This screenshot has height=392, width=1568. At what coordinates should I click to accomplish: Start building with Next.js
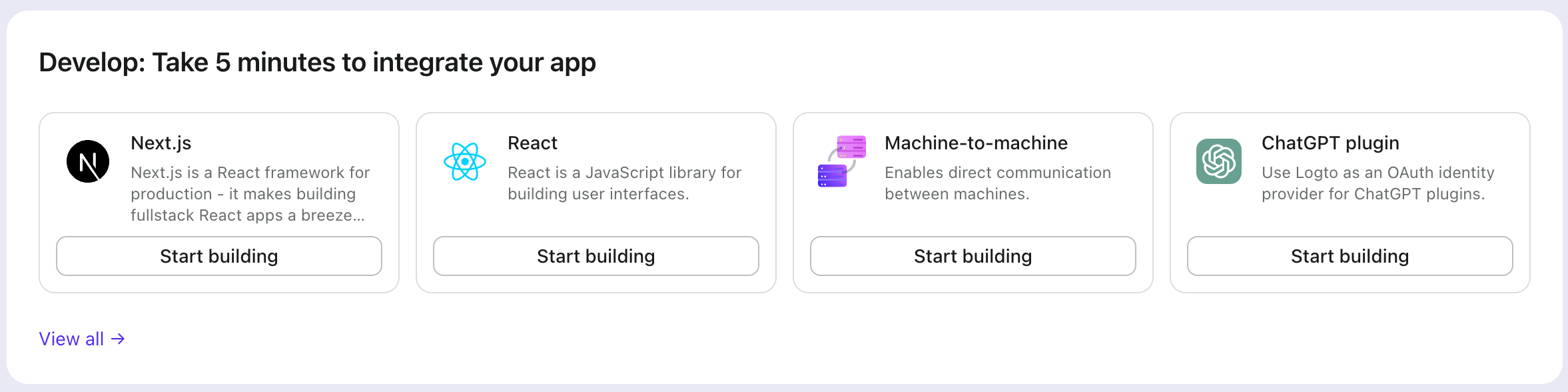(219, 256)
